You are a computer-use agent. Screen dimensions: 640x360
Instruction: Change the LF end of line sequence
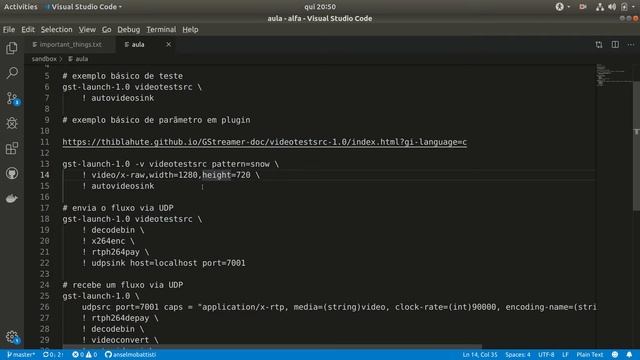click(565, 355)
